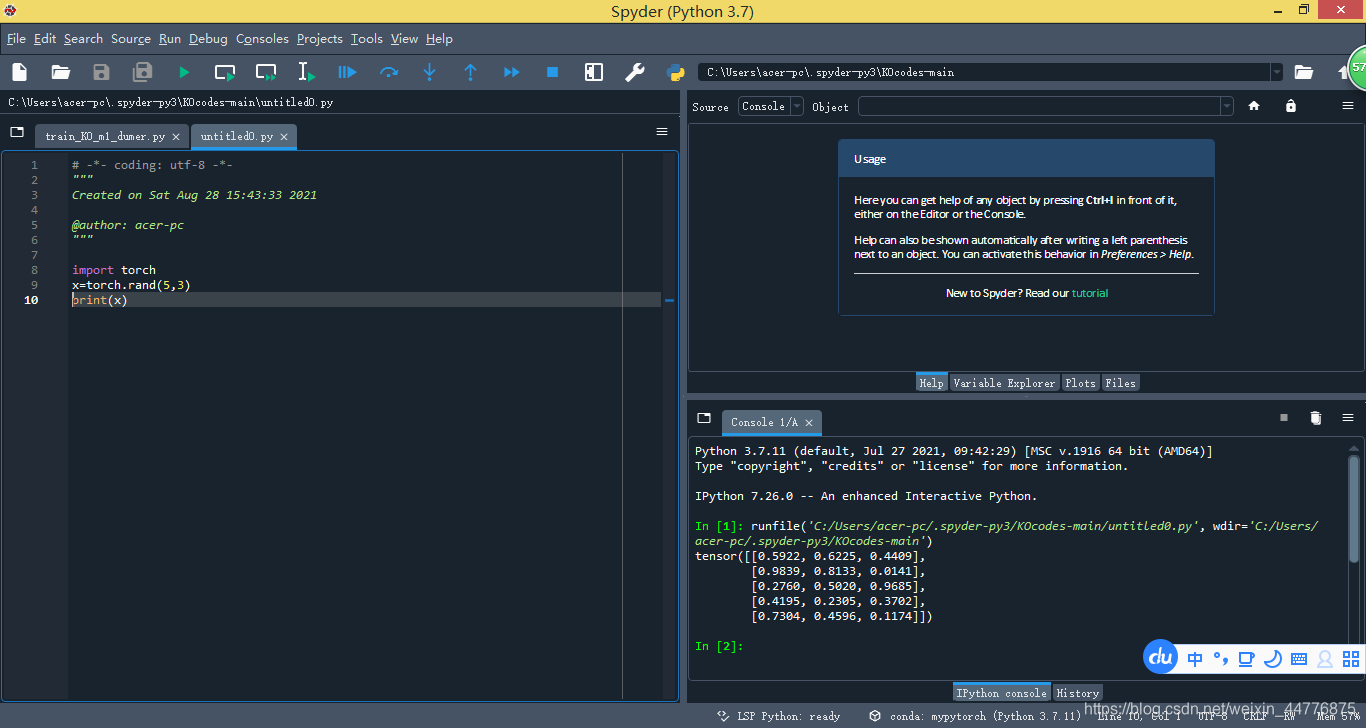Start debugging the file

click(347, 72)
